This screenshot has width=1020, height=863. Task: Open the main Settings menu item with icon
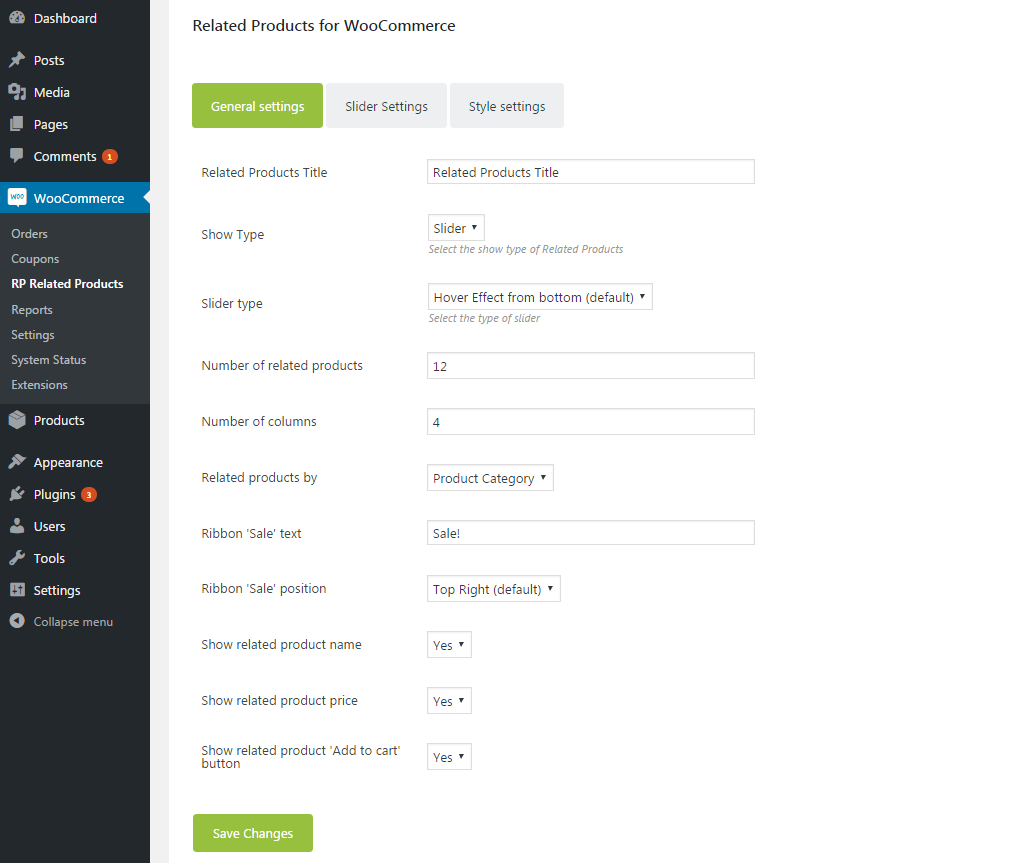[x=75, y=590]
